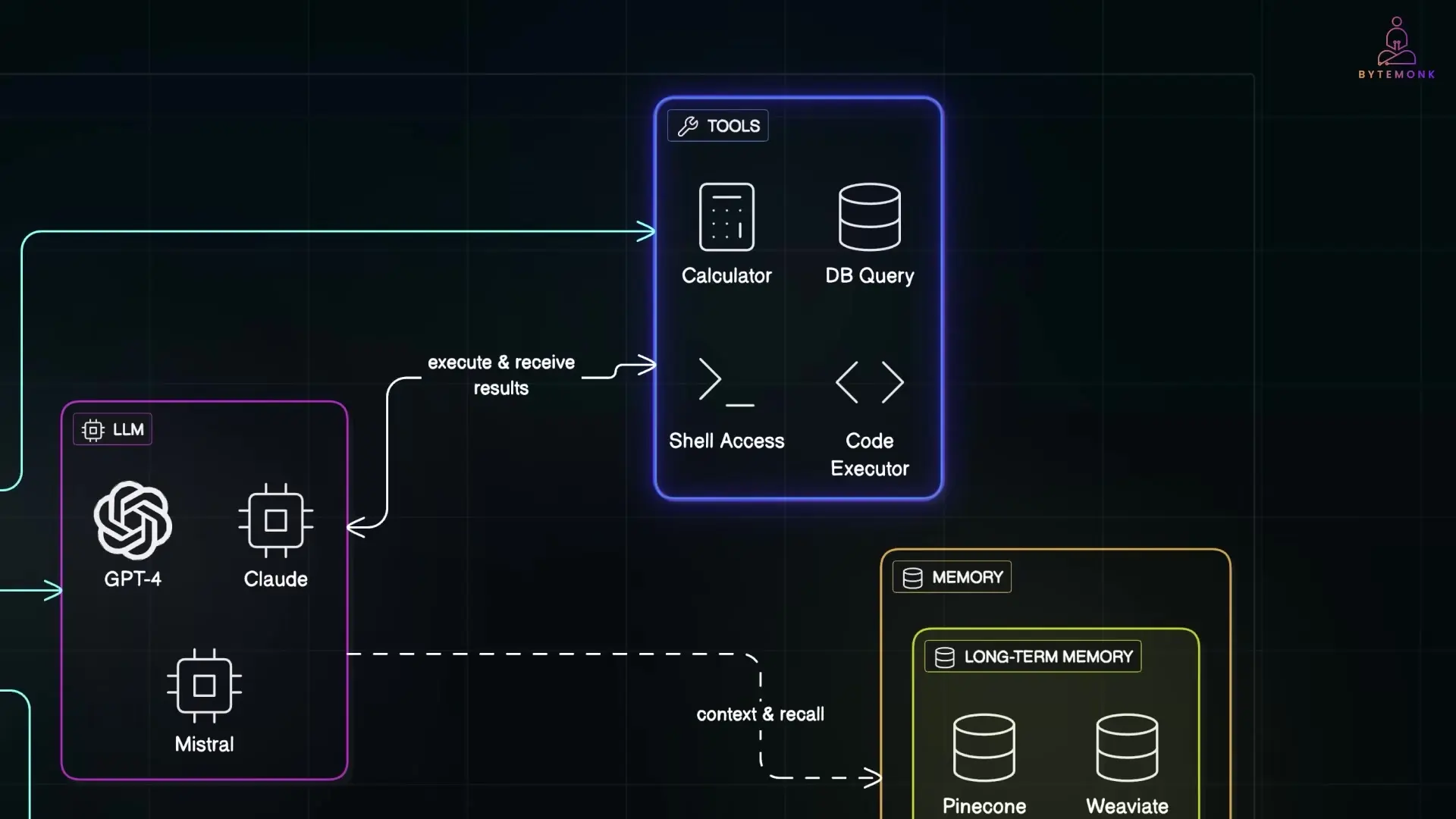
Task: Click the DB Query database icon
Action: (x=870, y=217)
